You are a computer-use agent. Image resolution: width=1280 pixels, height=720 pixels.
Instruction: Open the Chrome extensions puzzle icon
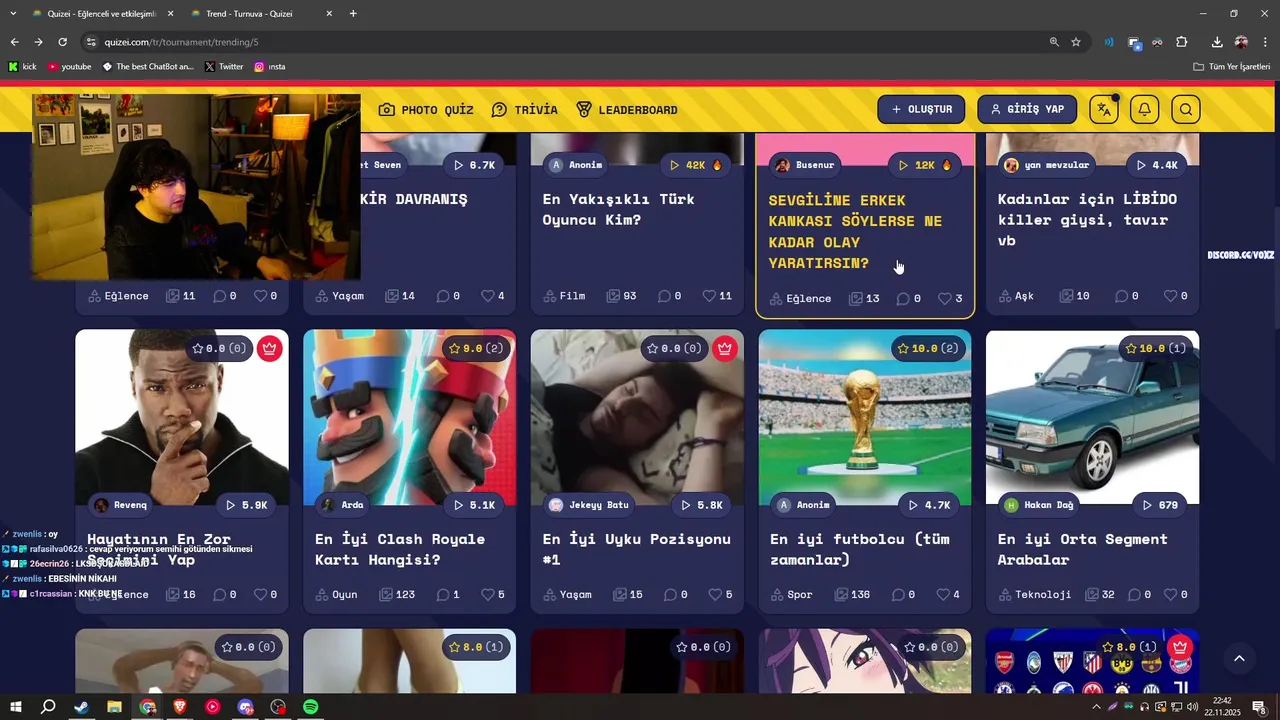[1182, 42]
